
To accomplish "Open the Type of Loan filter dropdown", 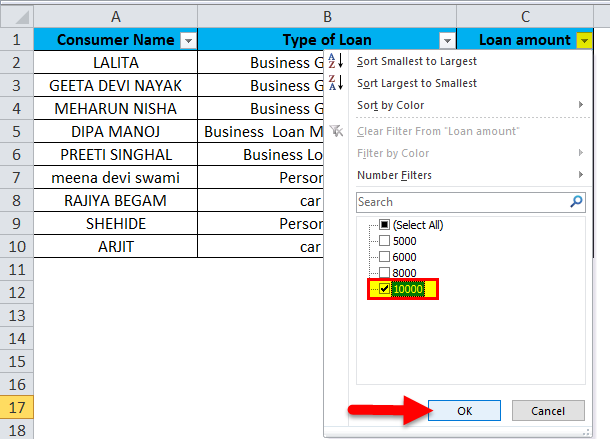I will click(447, 40).
